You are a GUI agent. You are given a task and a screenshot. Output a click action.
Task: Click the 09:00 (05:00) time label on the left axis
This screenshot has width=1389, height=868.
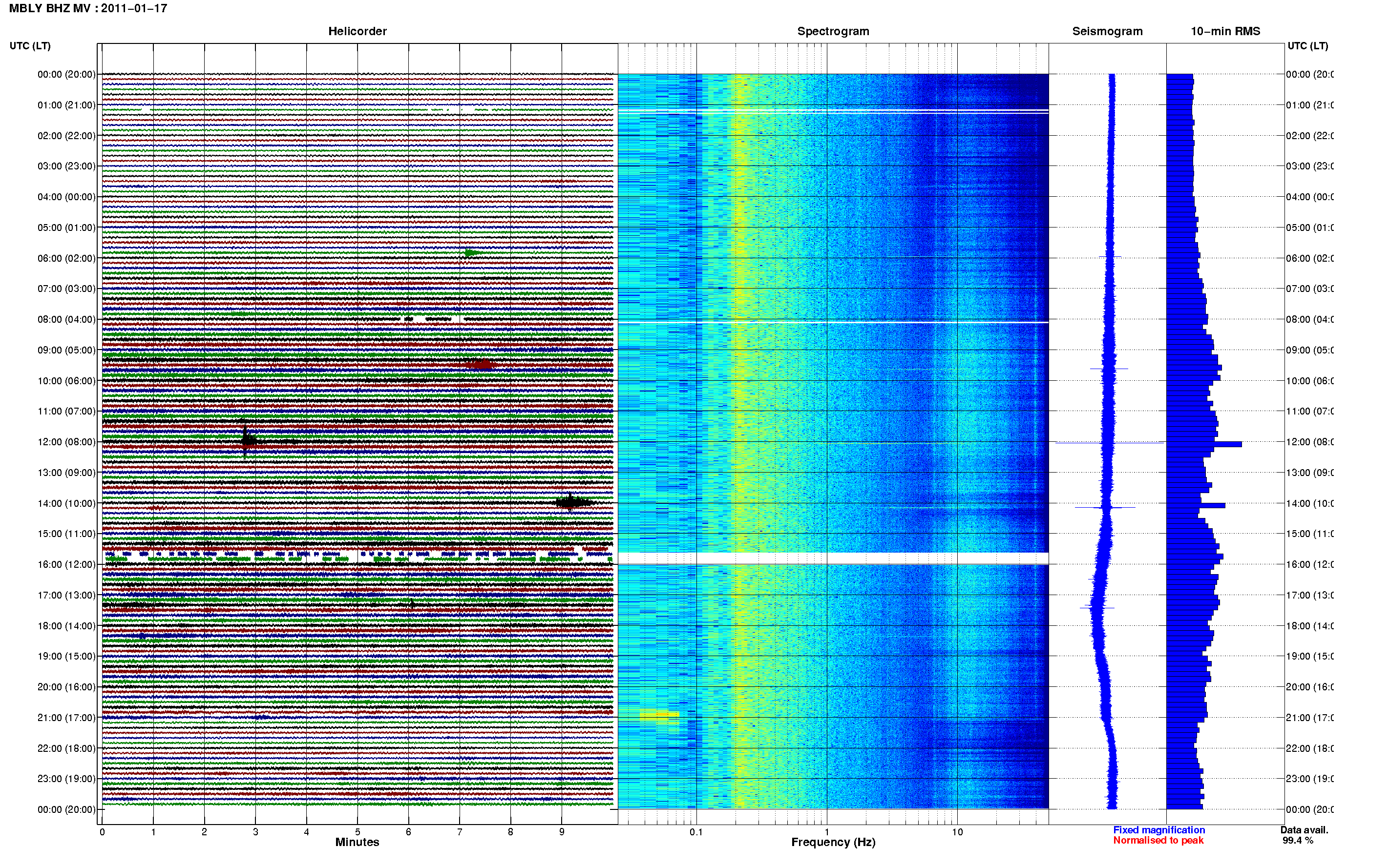(x=66, y=350)
